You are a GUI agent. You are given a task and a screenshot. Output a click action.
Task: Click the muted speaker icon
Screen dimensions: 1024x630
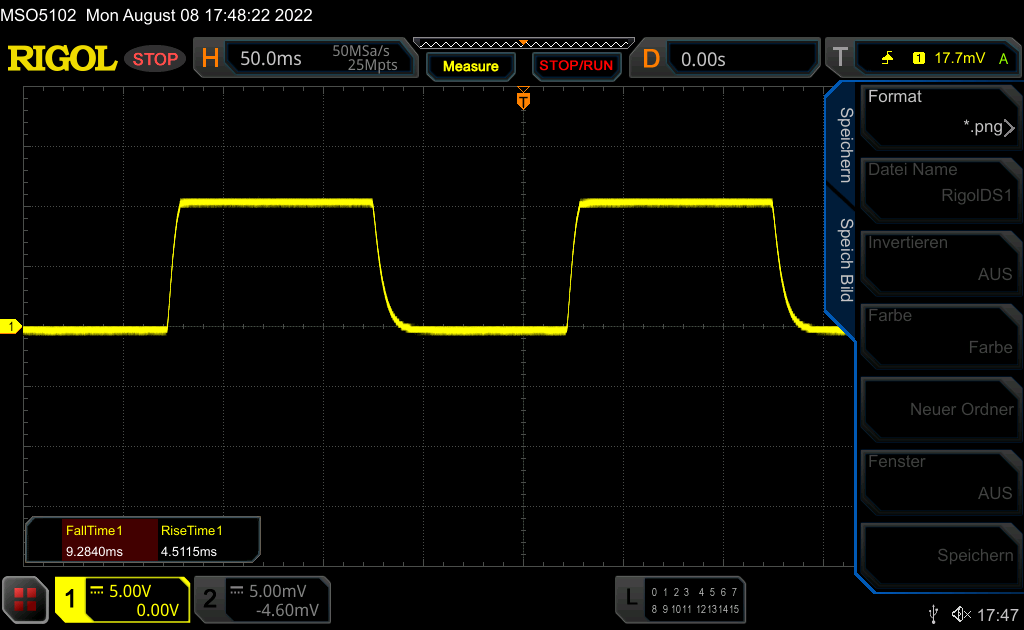pyautogui.click(x=961, y=613)
